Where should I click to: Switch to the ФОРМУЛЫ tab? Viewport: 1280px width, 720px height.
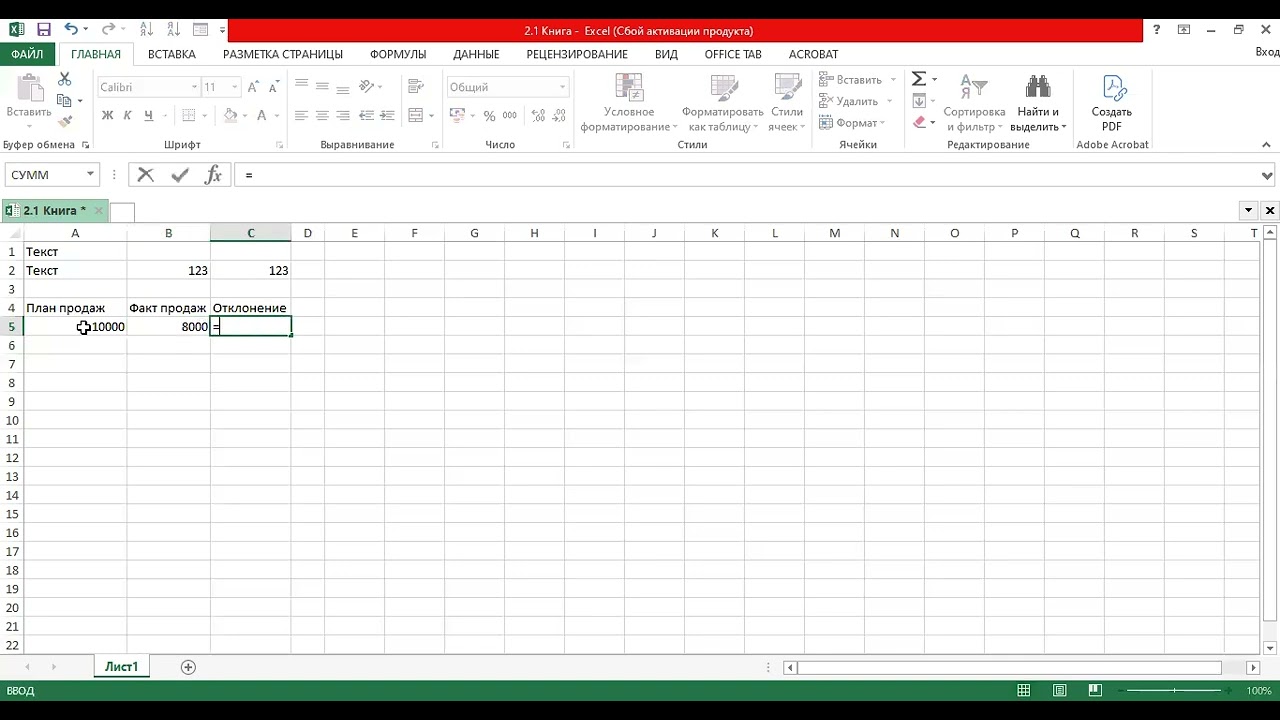point(398,54)
